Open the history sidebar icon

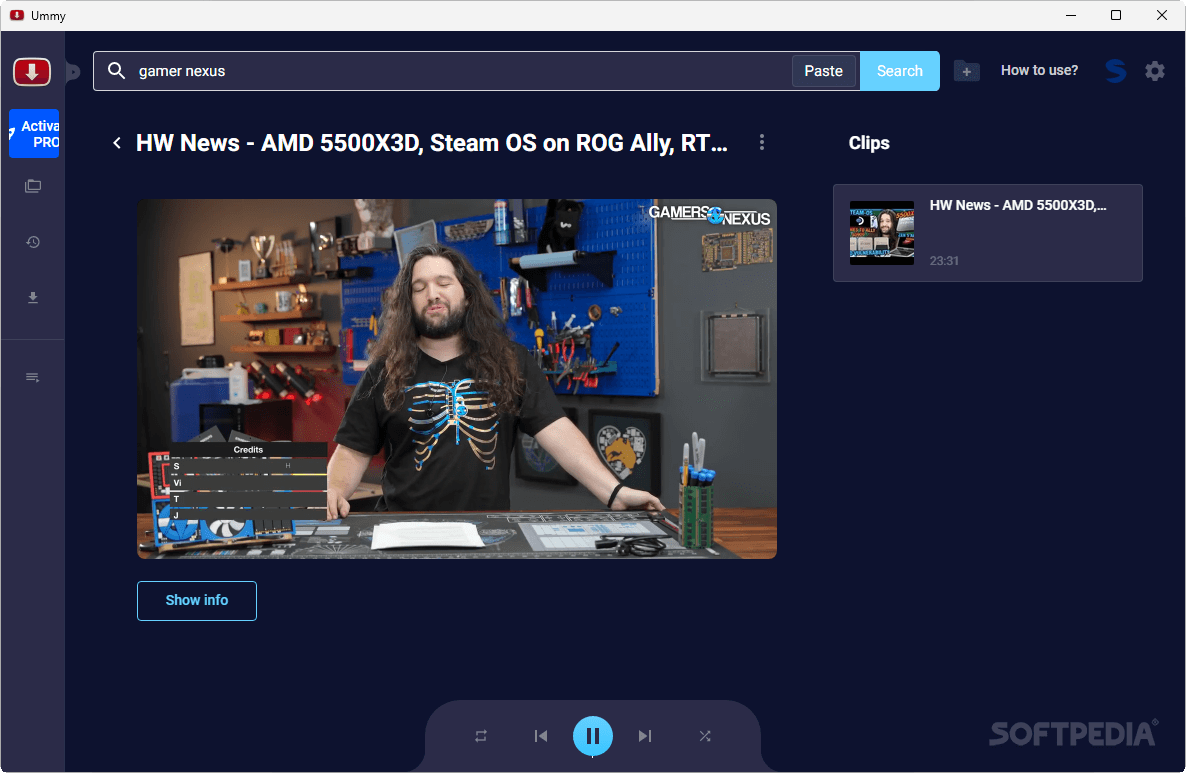tap(33, 242)
